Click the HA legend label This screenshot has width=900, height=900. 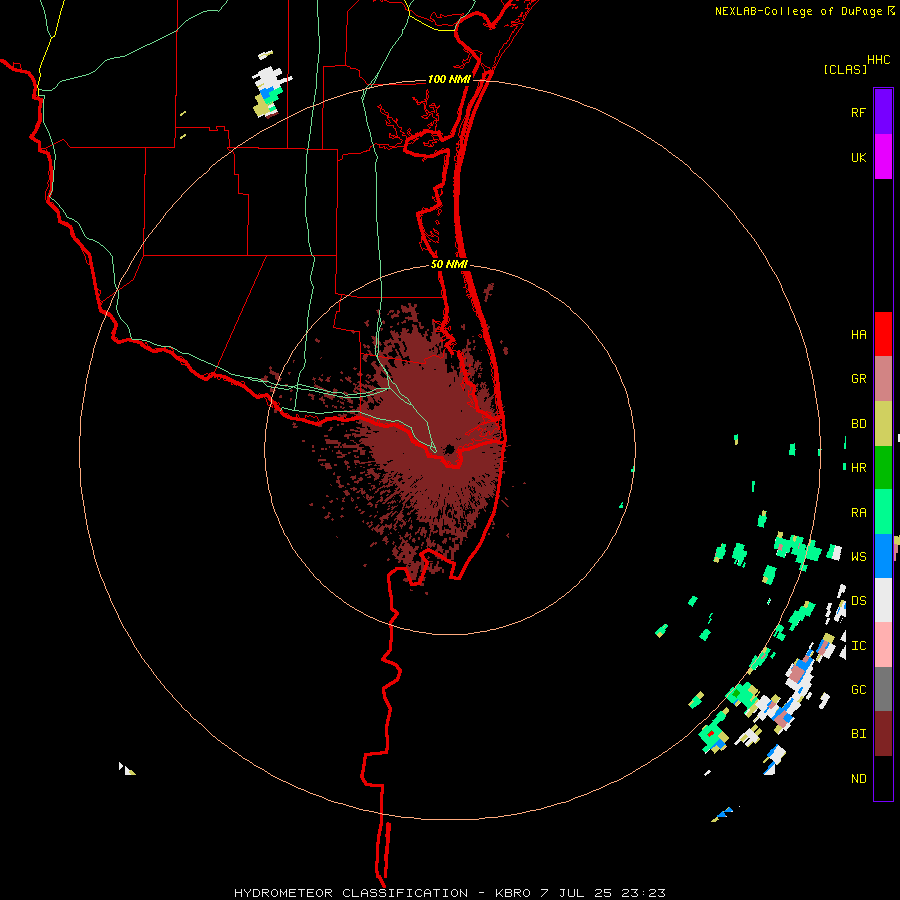[x=858, y=334]
